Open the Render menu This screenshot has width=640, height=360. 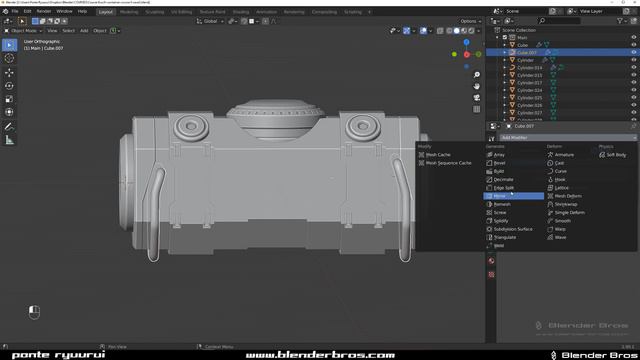[44, 11]
